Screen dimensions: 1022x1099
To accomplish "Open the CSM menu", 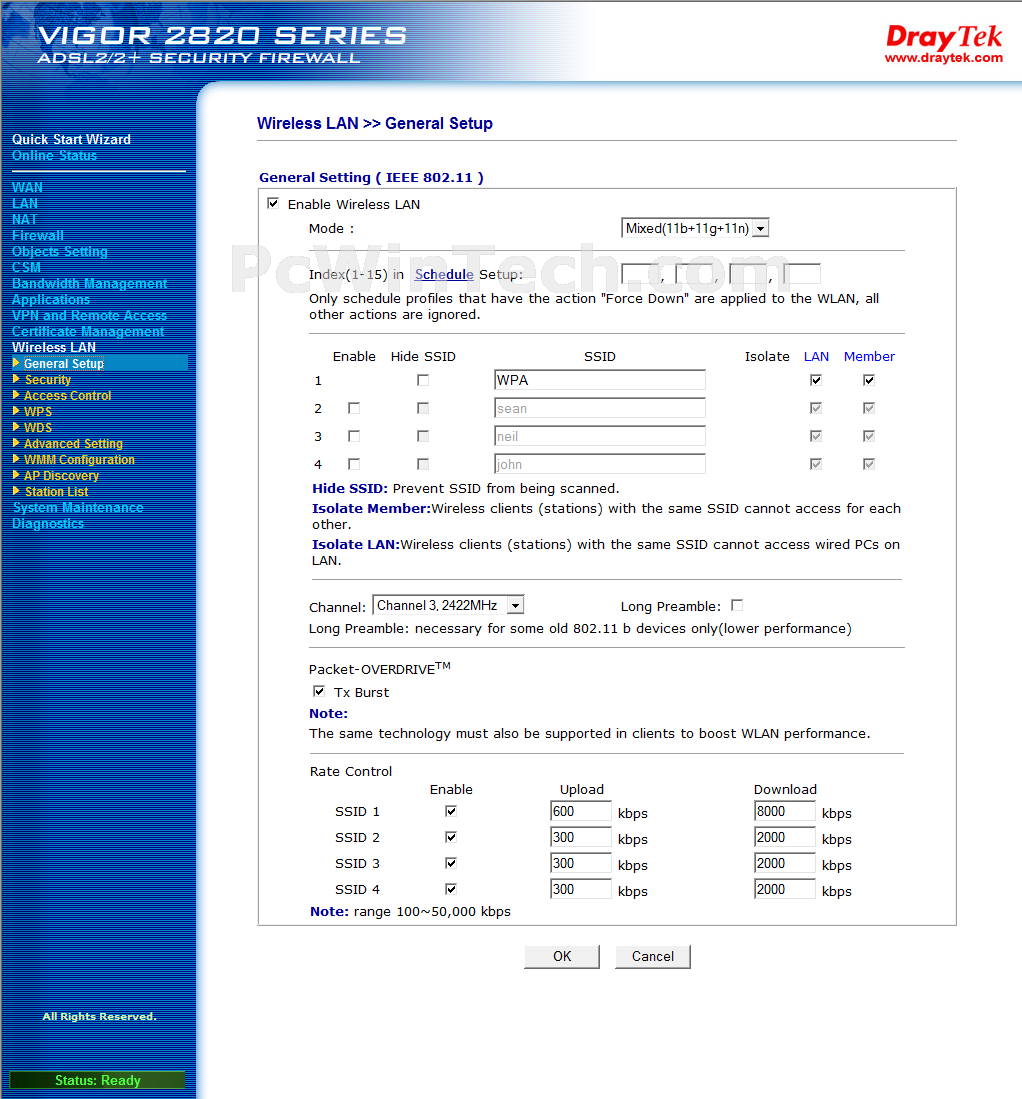I will [27, 268].
